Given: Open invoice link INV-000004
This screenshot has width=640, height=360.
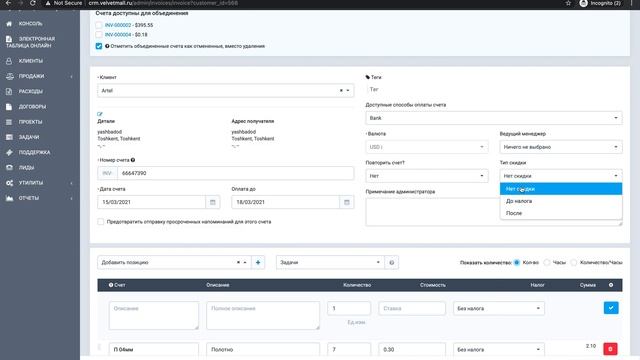Looking at the screenshot, I should pos(118,35).
